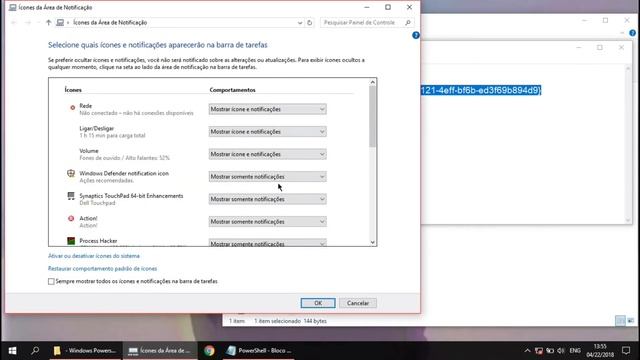Click the forward navigation arrow

28,22
